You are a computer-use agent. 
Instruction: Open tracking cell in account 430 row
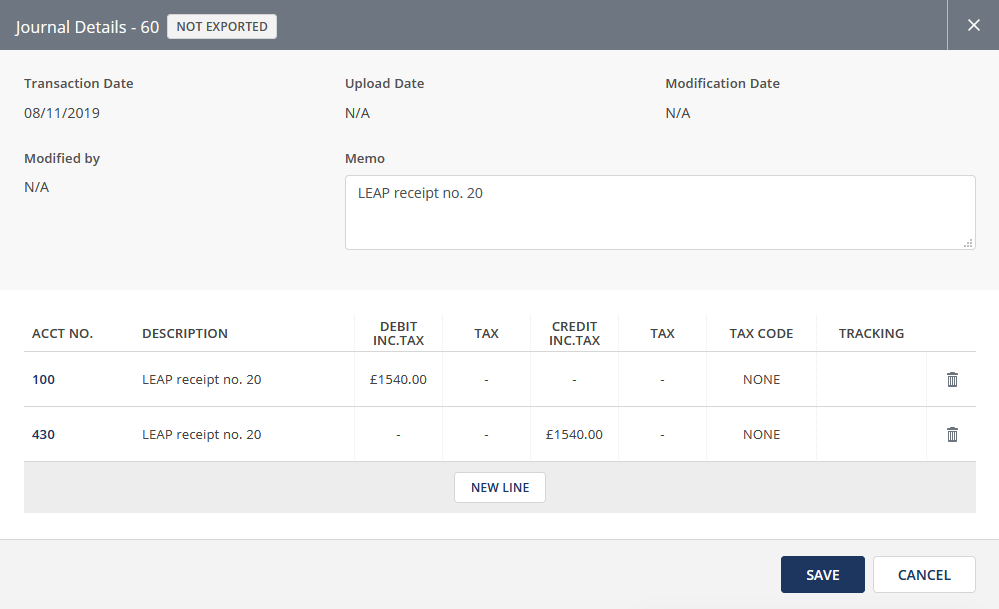(x=871, y=435)
